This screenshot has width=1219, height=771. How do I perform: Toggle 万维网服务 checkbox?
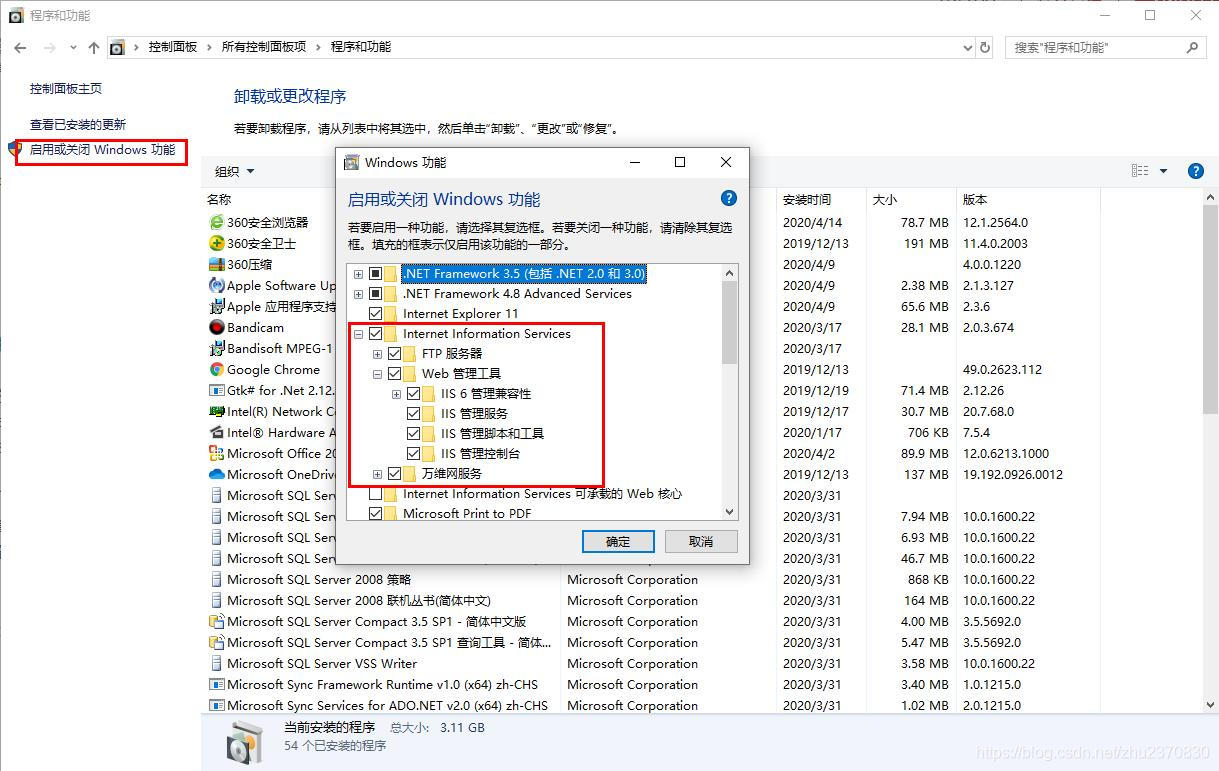(395, 473)
